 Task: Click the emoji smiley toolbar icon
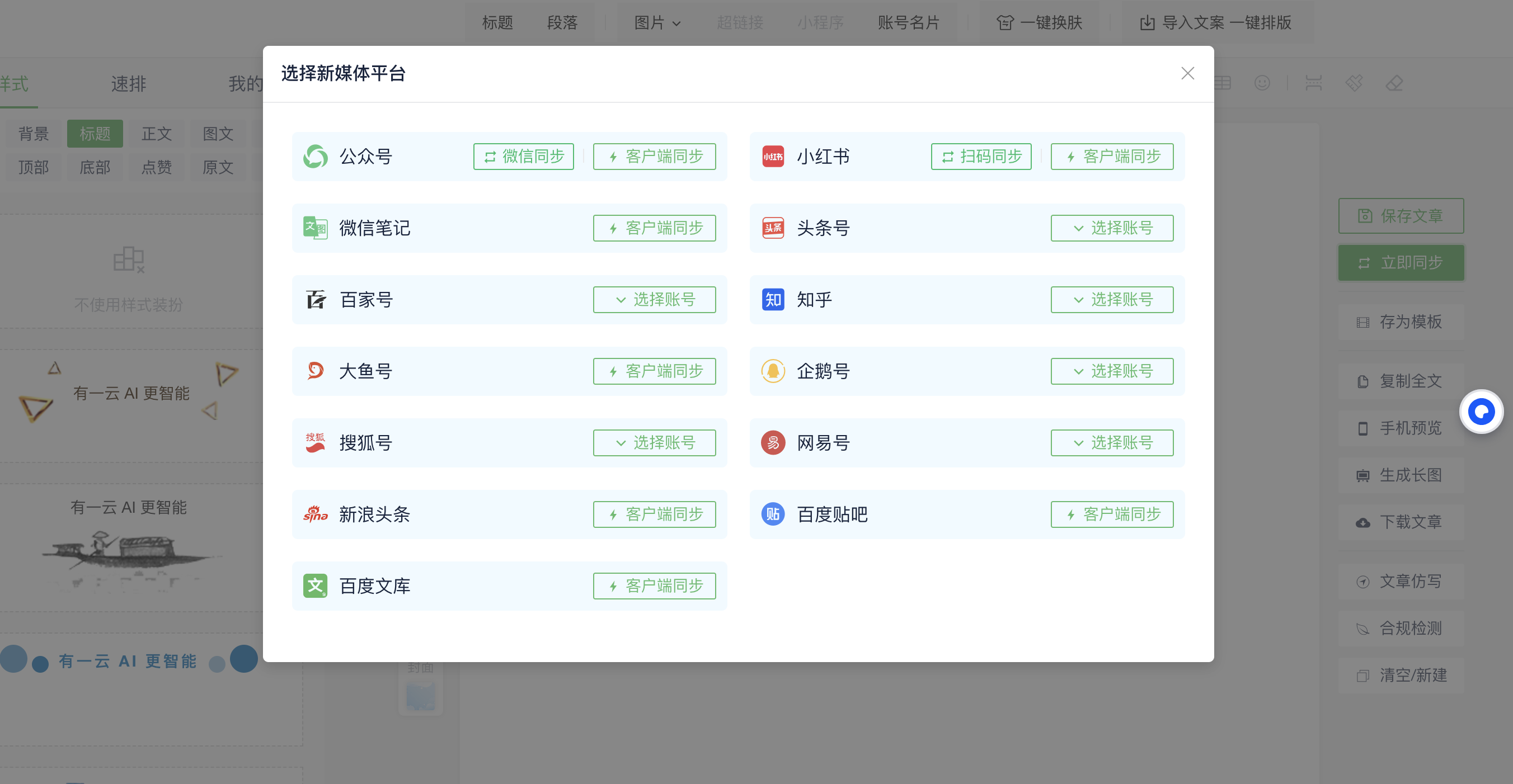(x=1262, y=83)
